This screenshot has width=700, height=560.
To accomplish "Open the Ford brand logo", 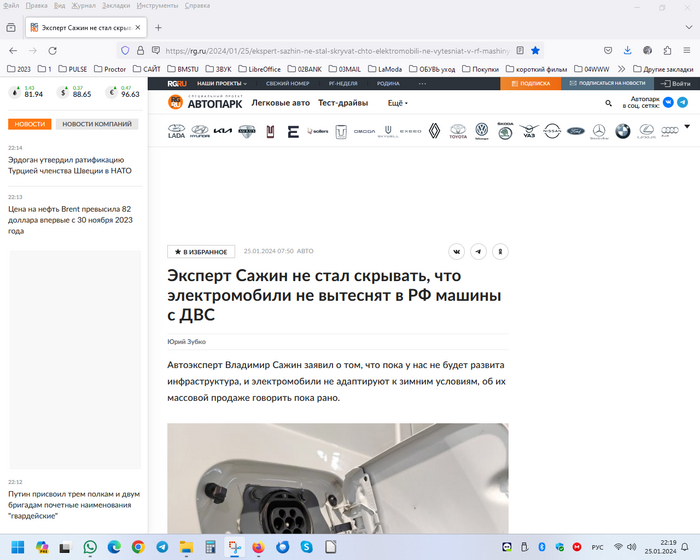I will point(575,131).
